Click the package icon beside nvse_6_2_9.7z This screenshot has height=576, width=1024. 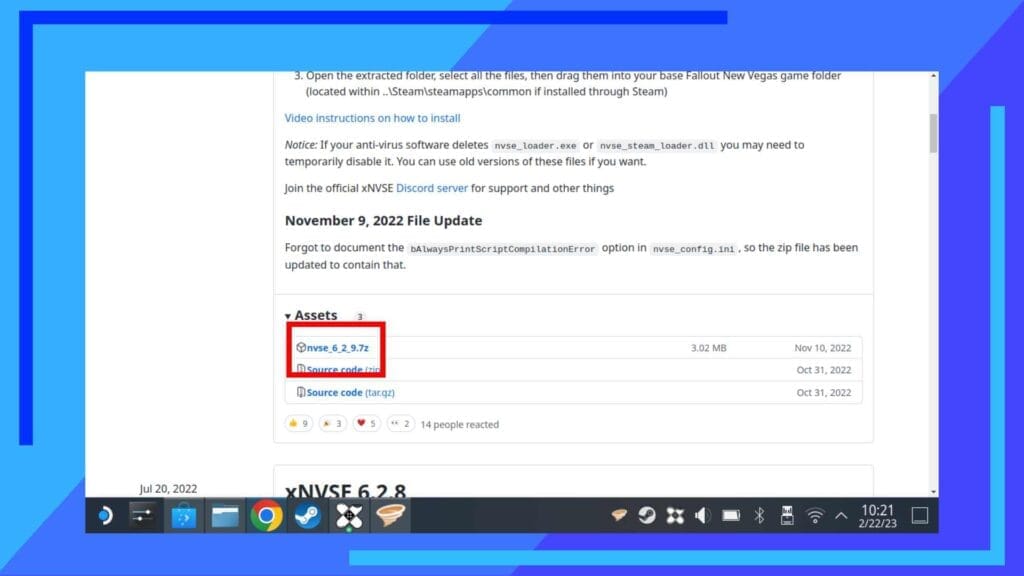[x=300, y=347]
